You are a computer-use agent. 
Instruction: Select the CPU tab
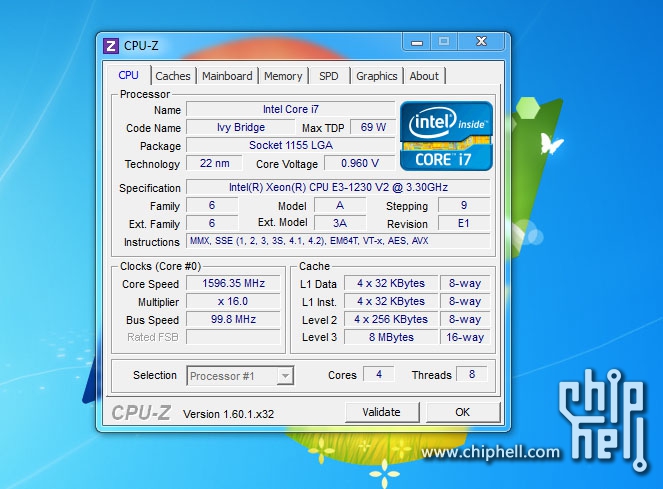[129, 75]
